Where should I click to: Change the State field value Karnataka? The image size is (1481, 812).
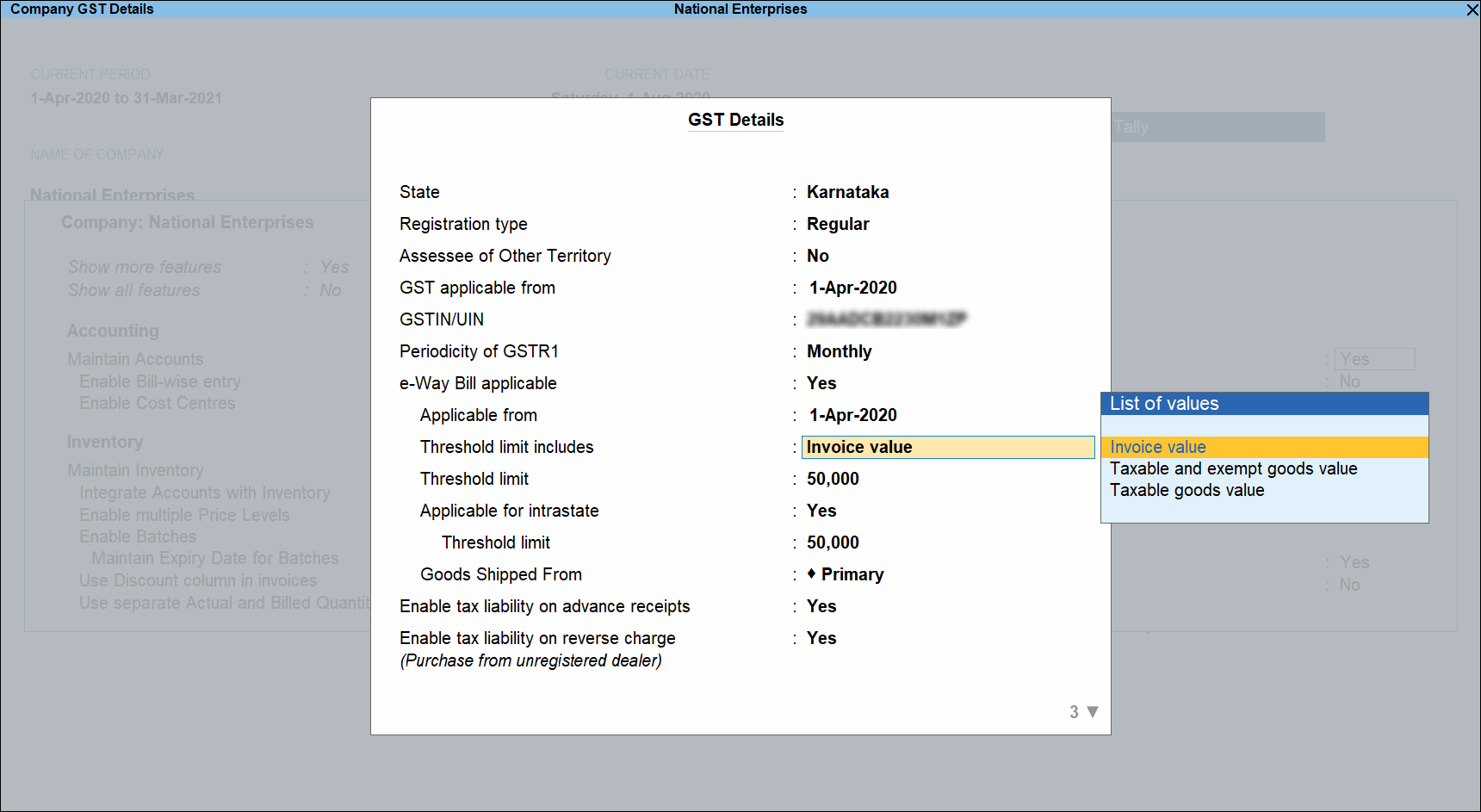[847, 192]
